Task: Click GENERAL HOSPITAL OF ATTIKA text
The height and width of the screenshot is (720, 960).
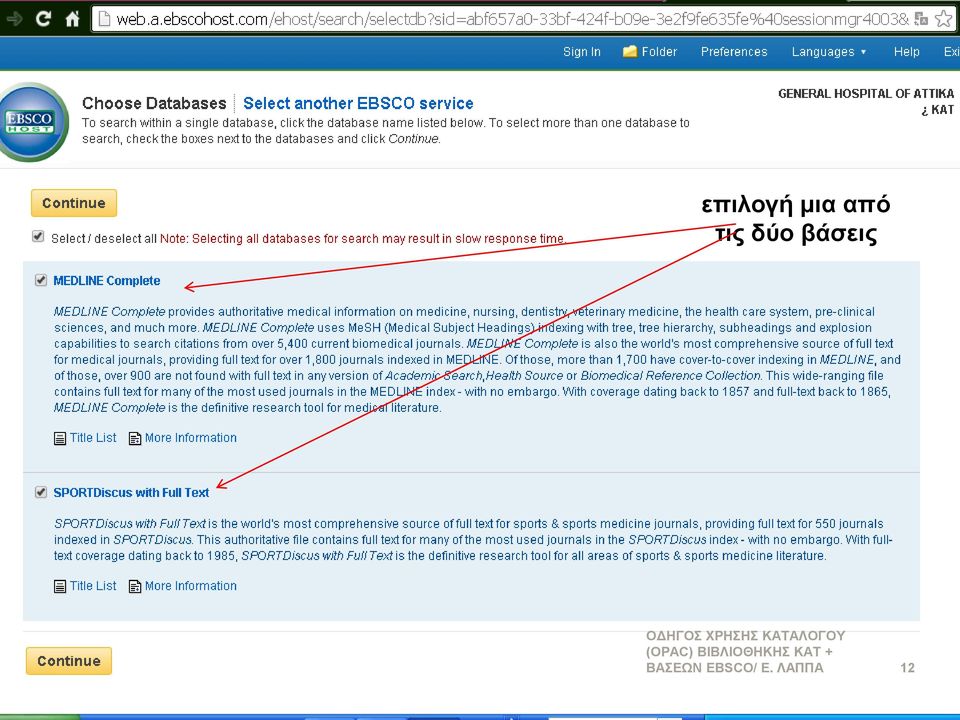Action: click(x=866, y=94)
